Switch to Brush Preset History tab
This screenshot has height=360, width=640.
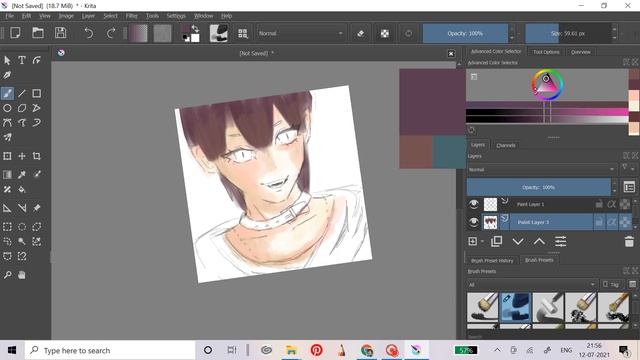tap(492, 260)
